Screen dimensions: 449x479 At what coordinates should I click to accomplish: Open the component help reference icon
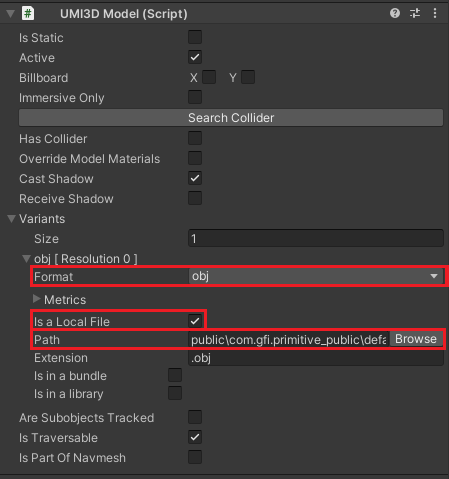[395, 13]
